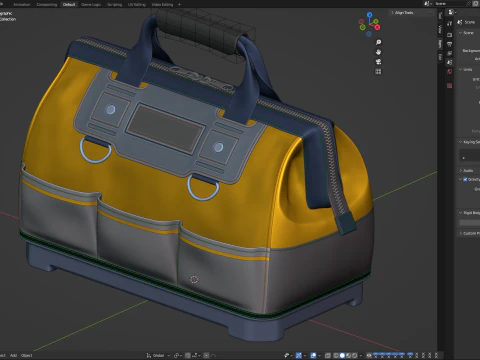Open object visibility and selectability dropdown
This screenshot has width=480, height=360.
(288, 355)
